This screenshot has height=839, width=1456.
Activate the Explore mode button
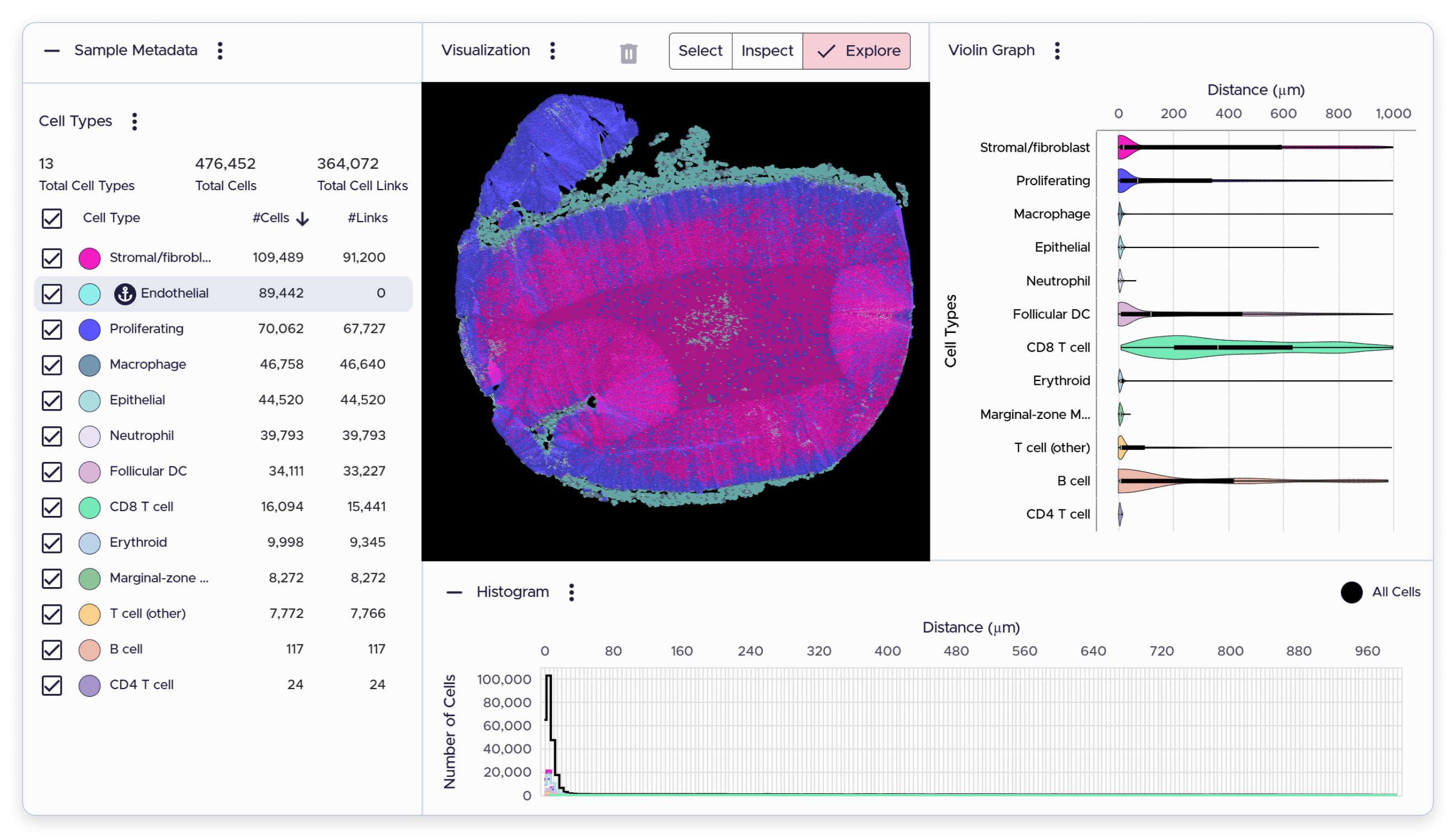click(x=857, y=51)
